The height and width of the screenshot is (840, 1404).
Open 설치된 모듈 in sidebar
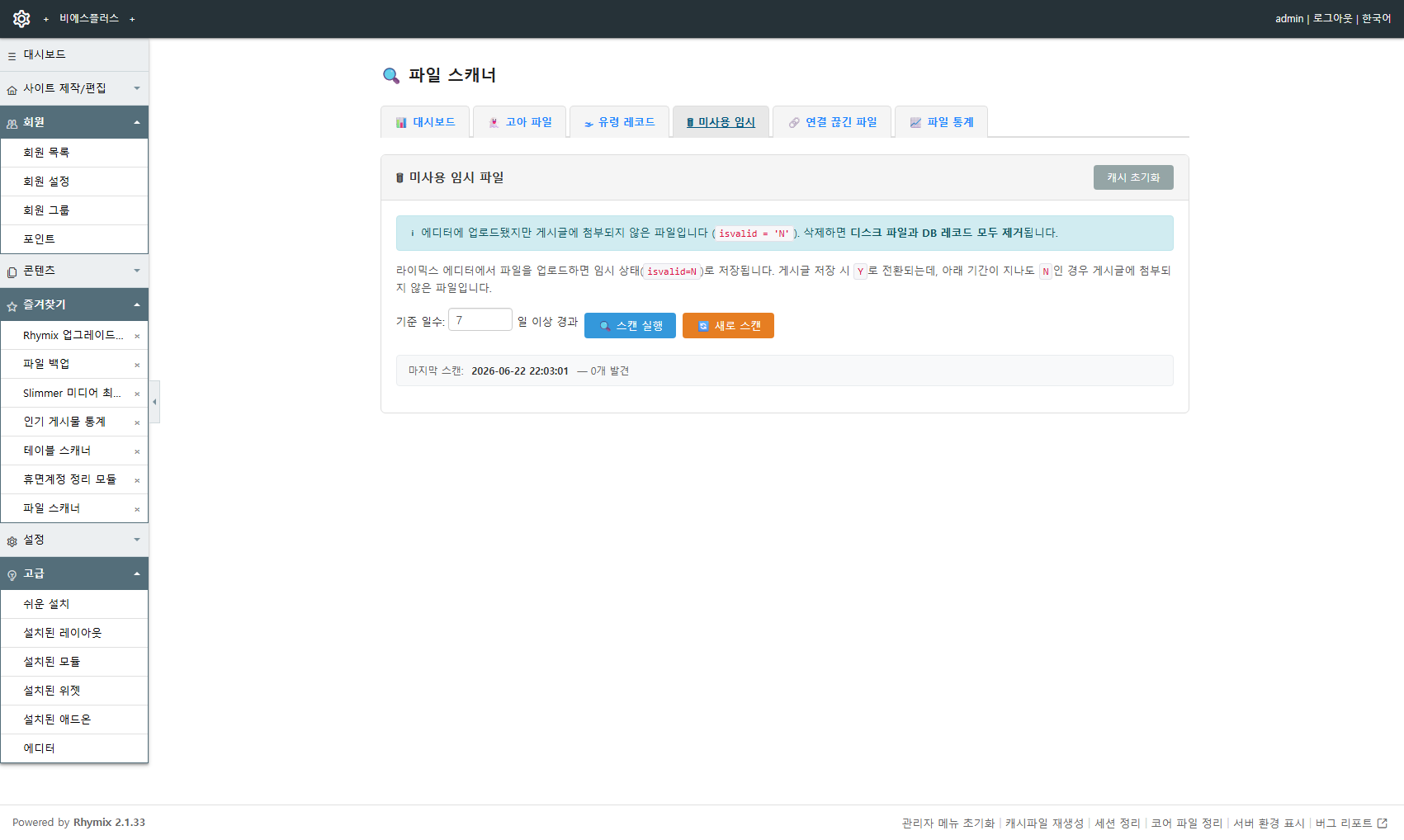point(74,662)
